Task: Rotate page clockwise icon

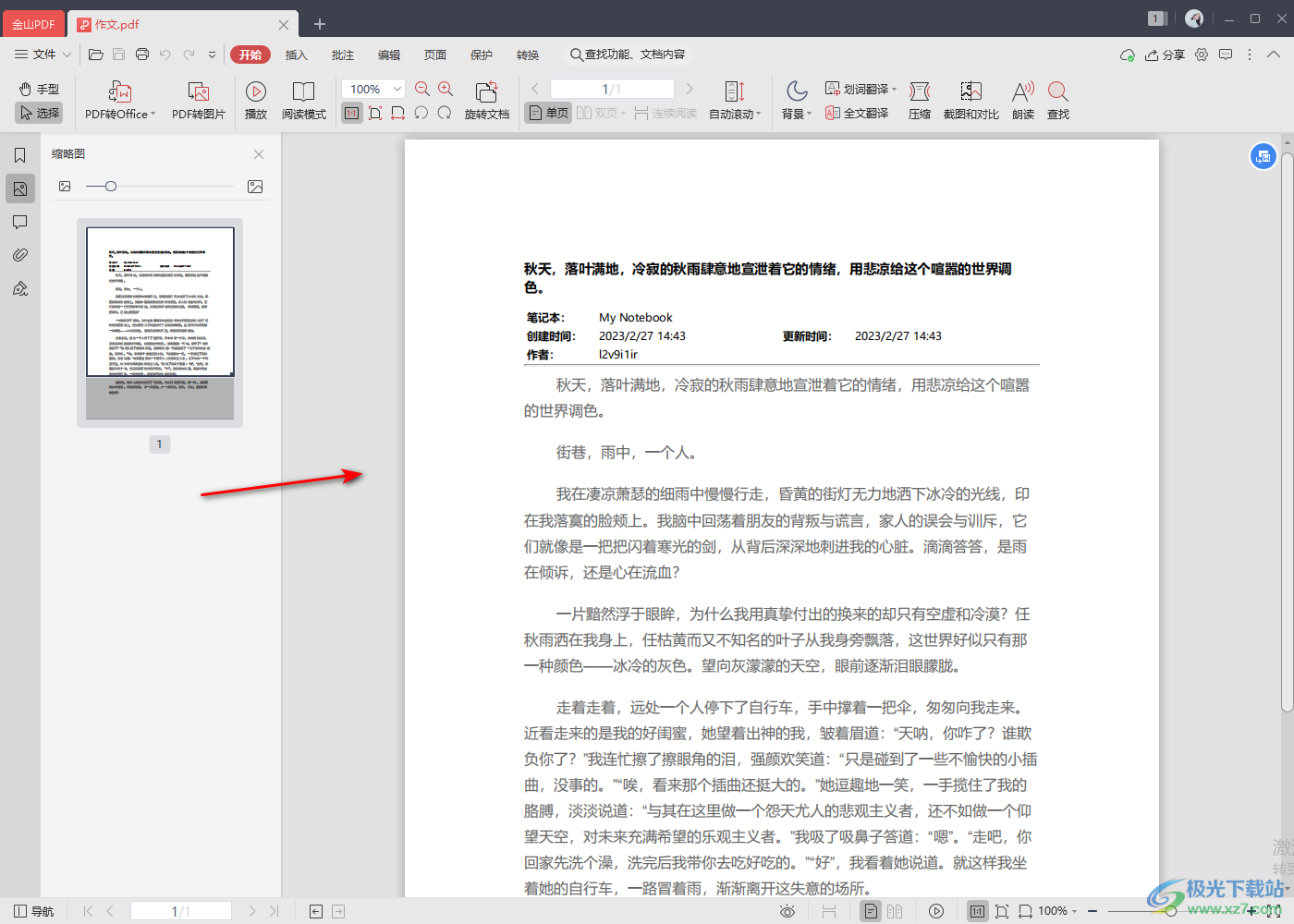Action: tap(445, 113)
